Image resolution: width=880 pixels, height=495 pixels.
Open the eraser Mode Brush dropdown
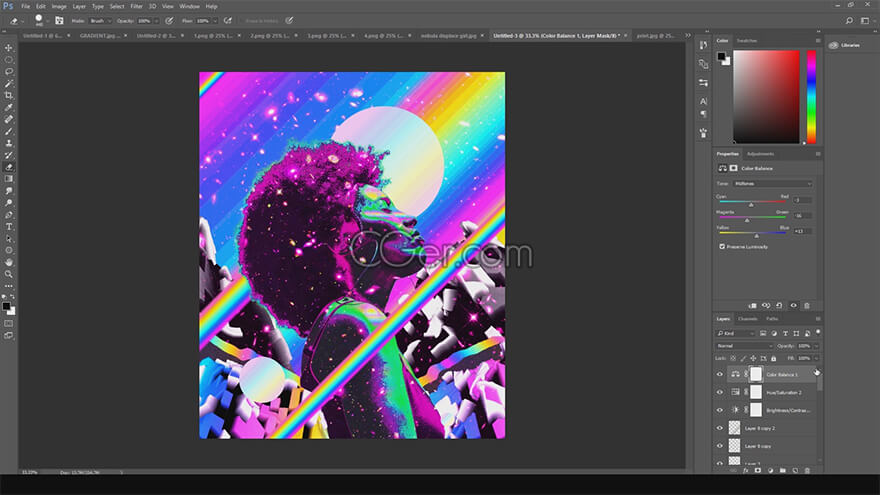(x=100, y=21)
